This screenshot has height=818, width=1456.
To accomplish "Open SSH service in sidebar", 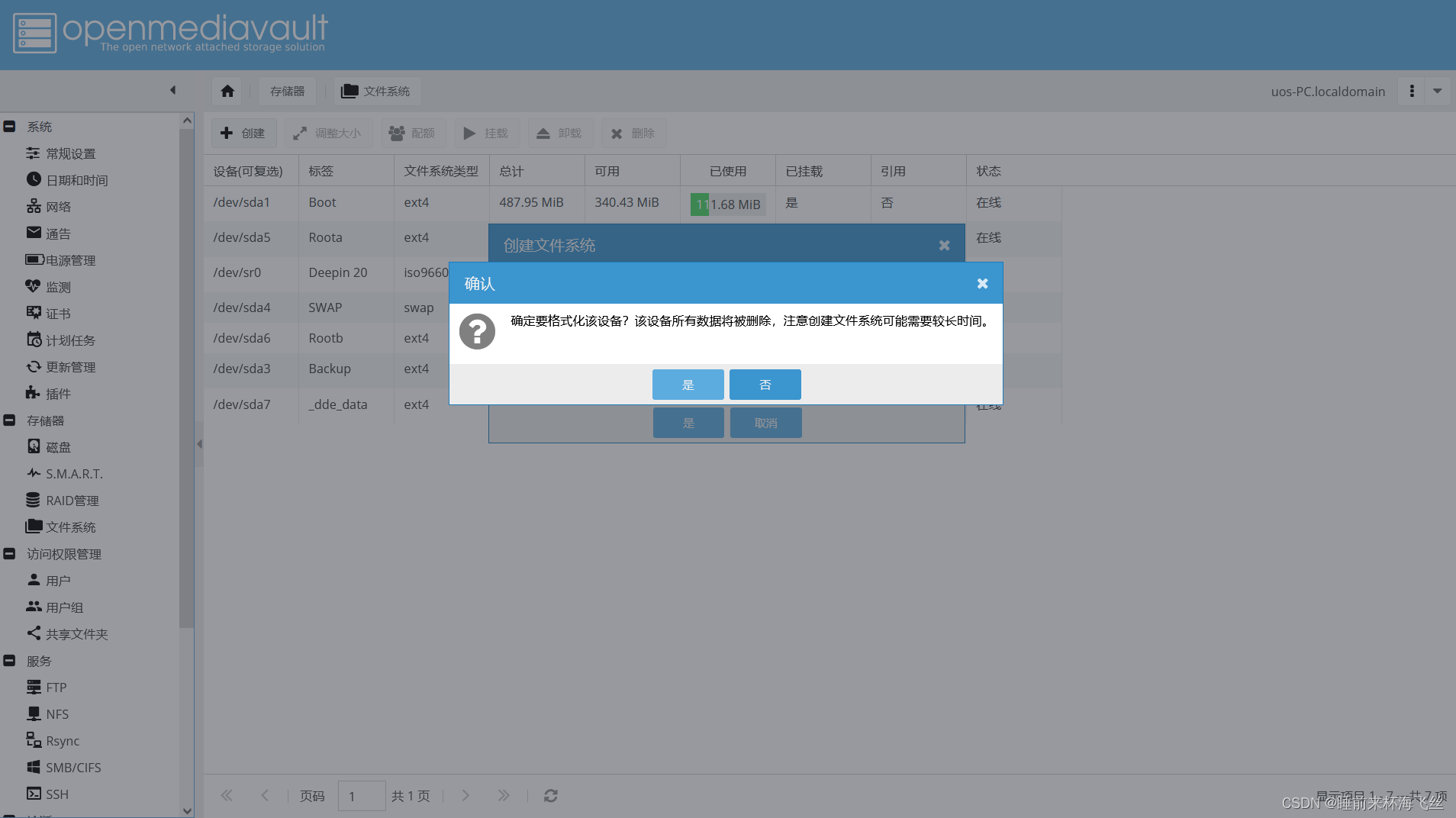I will click(x=47, y=794).
